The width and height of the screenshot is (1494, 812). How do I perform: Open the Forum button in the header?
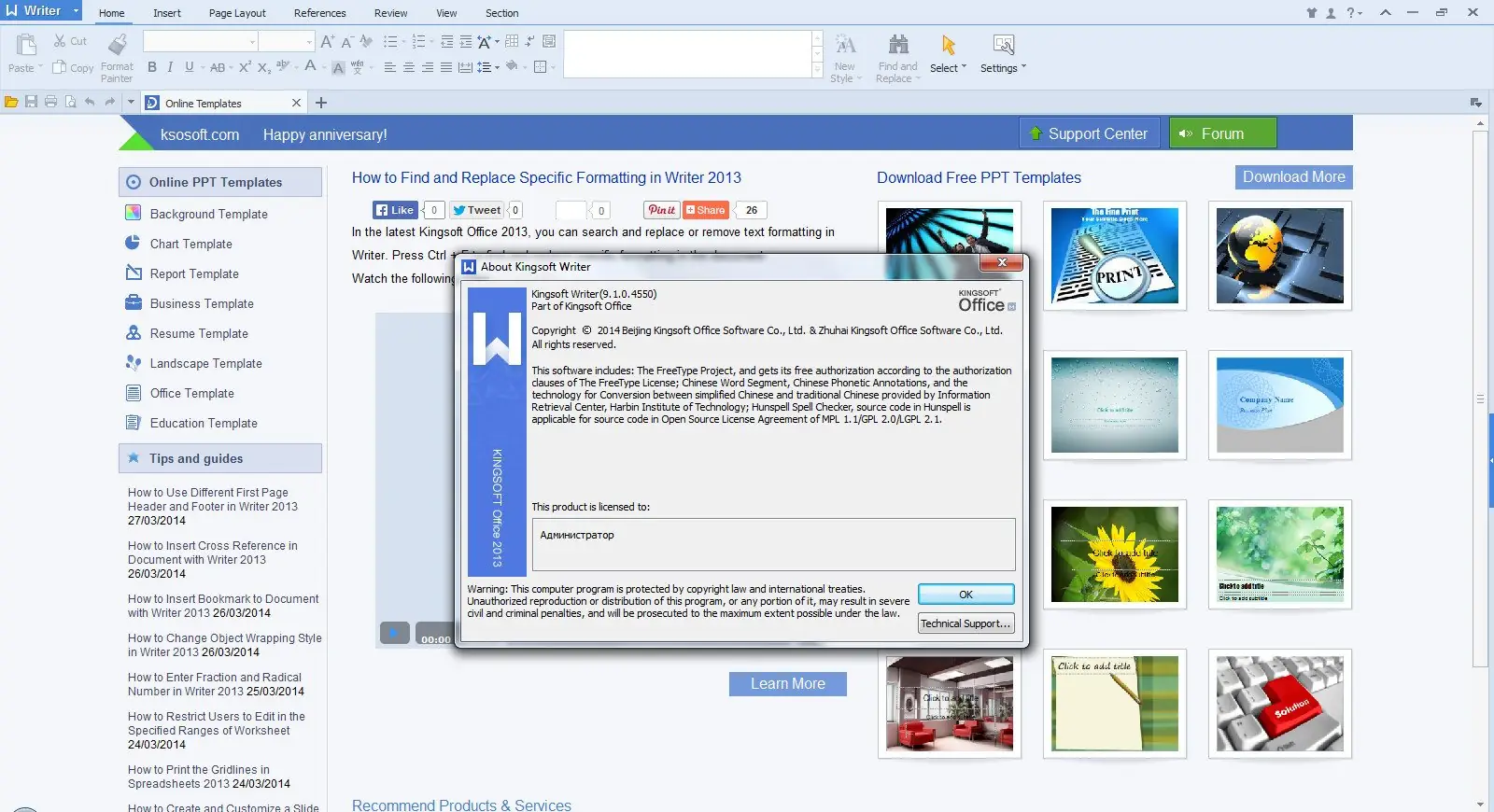click(x=1222, y=133)
